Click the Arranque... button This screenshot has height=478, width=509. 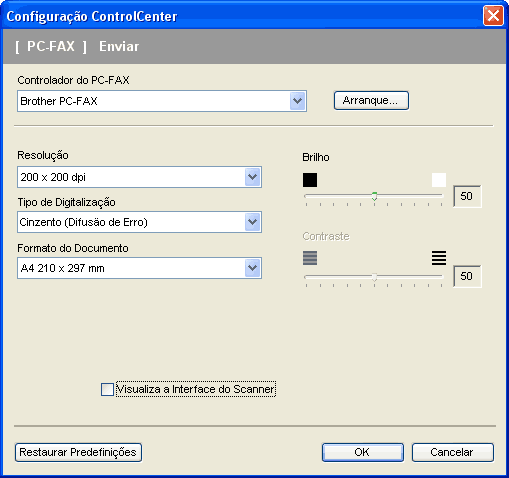(x=371, y=100)
